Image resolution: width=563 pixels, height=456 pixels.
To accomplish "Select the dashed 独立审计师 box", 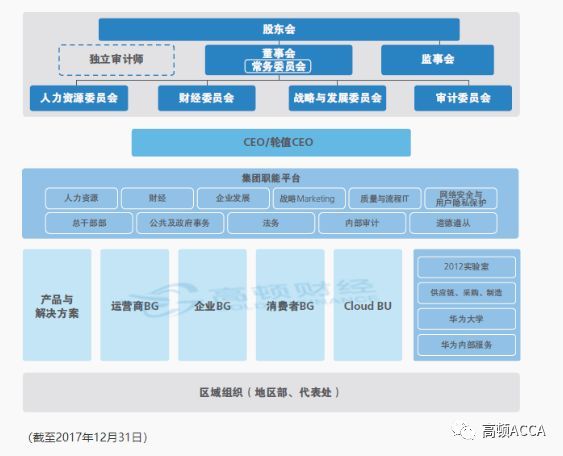I will click(x=116, y=60).
